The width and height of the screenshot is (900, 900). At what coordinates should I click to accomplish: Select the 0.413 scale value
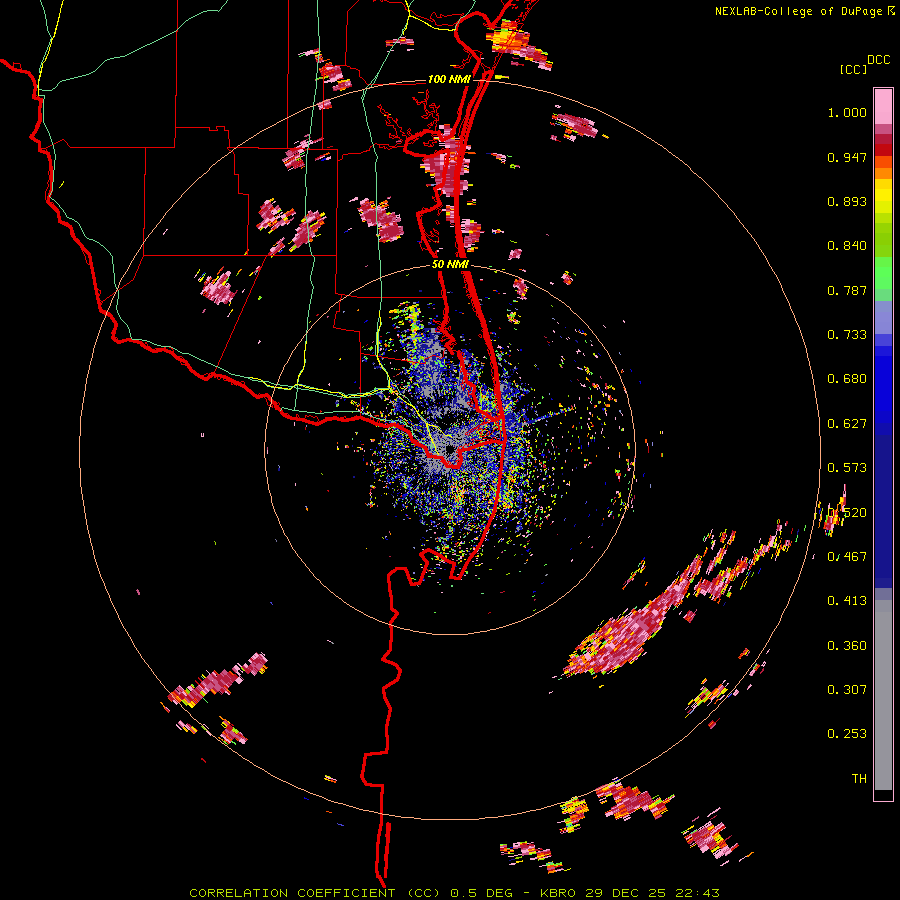(x=847, y=601)
